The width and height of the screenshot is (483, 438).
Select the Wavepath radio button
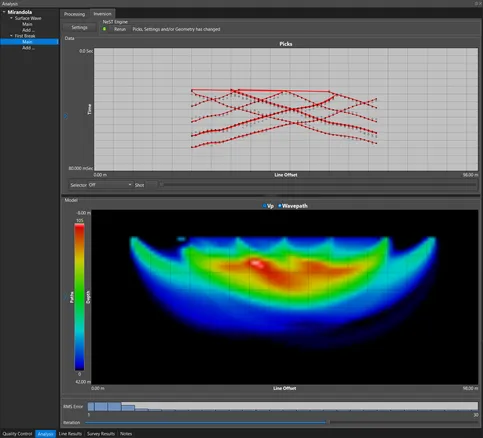[x=279, y=206]
